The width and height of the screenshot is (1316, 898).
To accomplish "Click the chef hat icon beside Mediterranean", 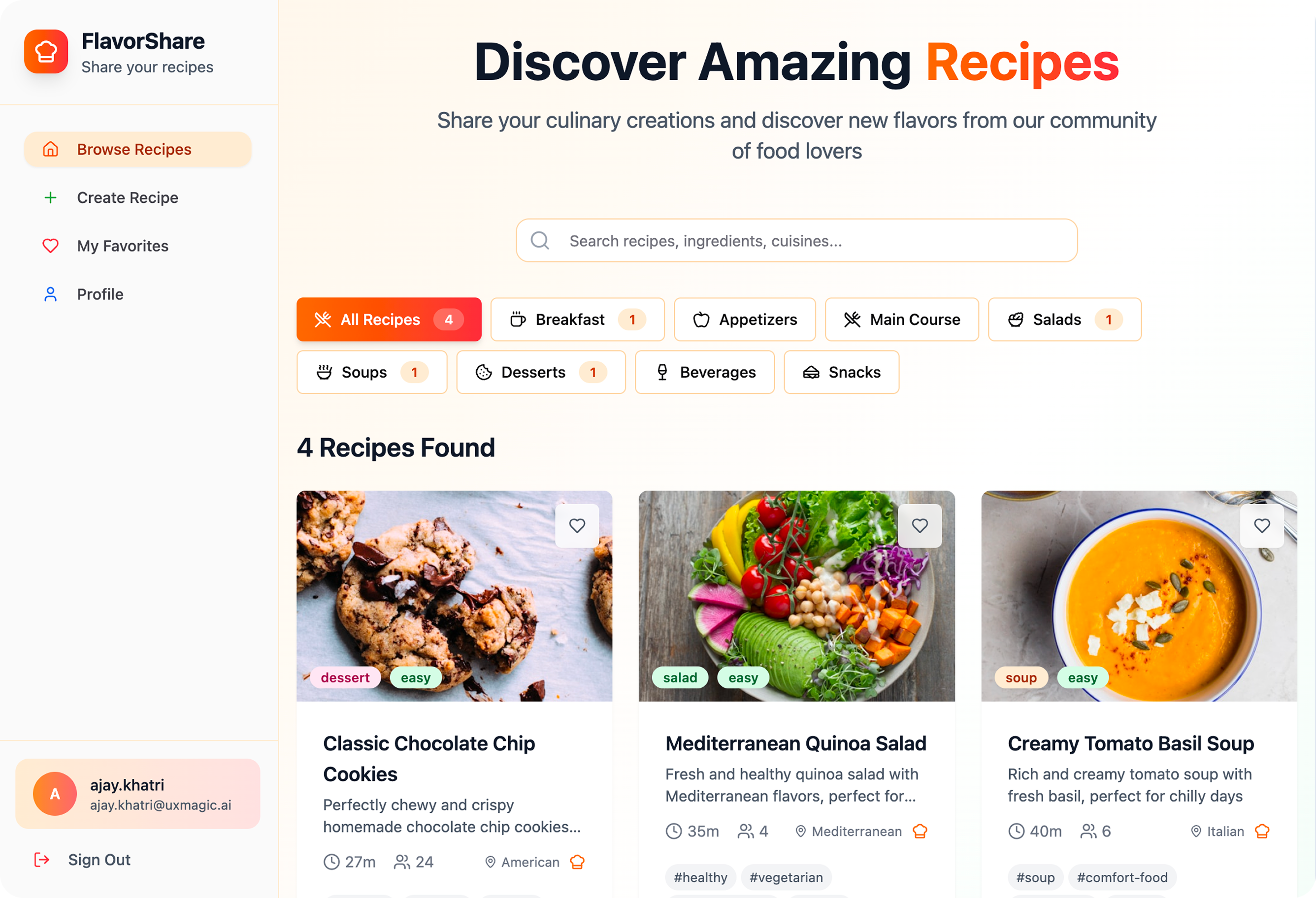I will pos(920,831).
